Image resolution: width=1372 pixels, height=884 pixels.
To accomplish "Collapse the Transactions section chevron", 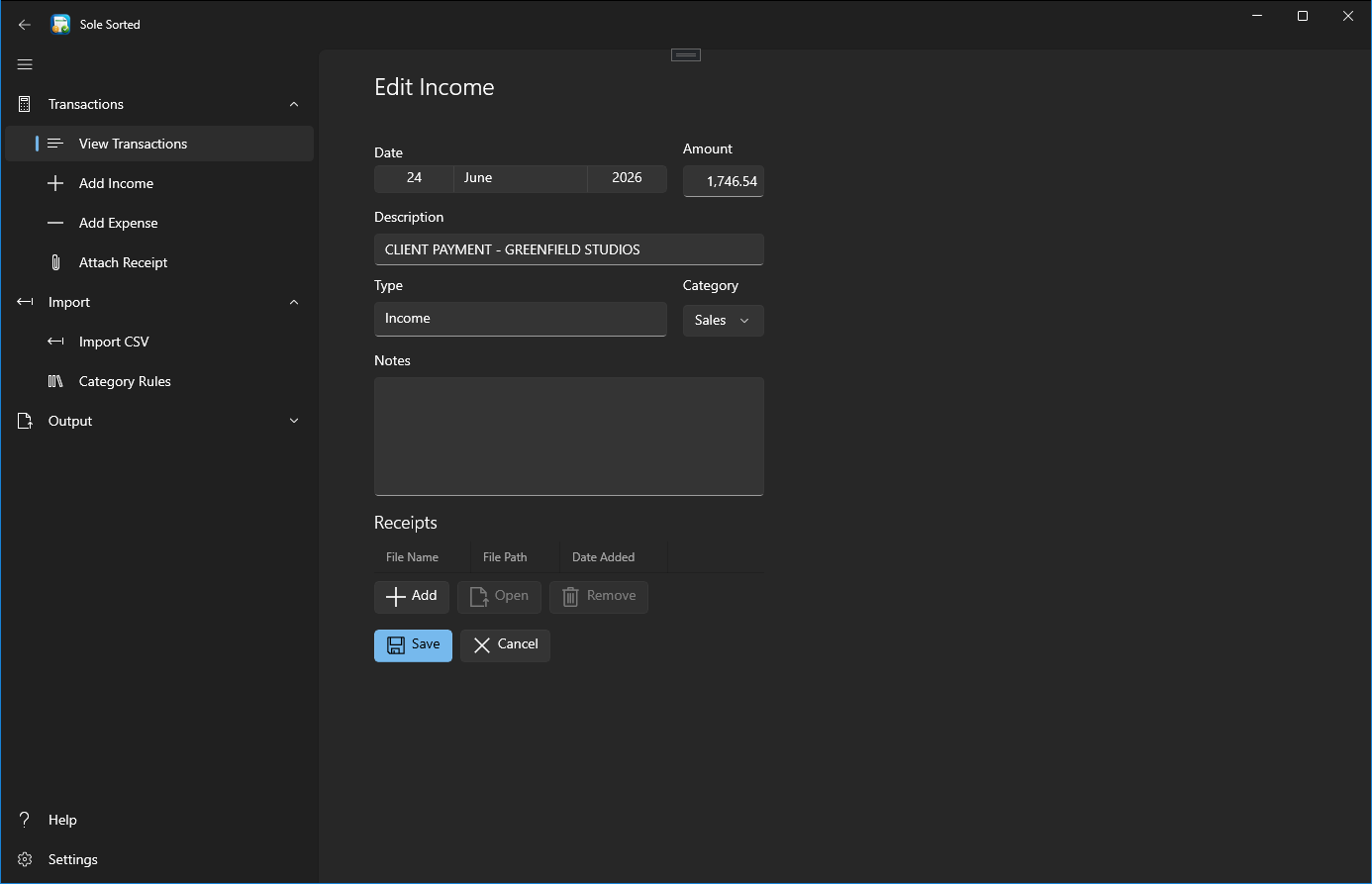I will coord(294,104).
